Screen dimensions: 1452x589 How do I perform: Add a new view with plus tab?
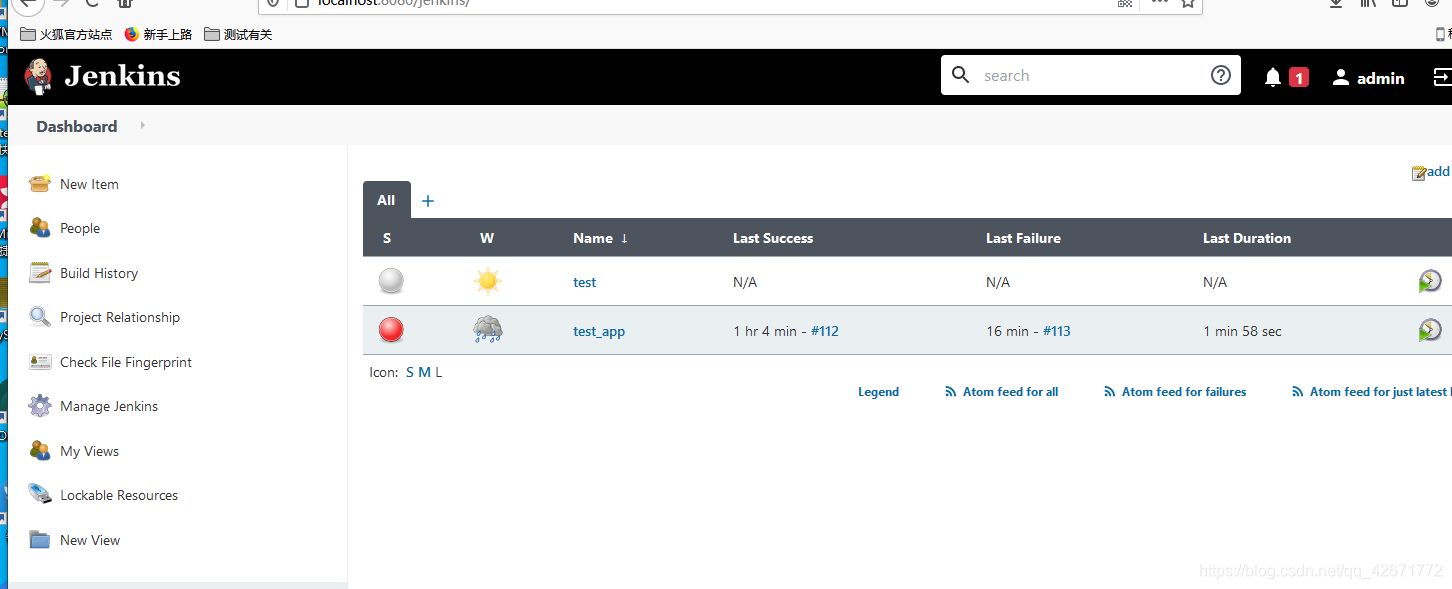coord(428,201)
